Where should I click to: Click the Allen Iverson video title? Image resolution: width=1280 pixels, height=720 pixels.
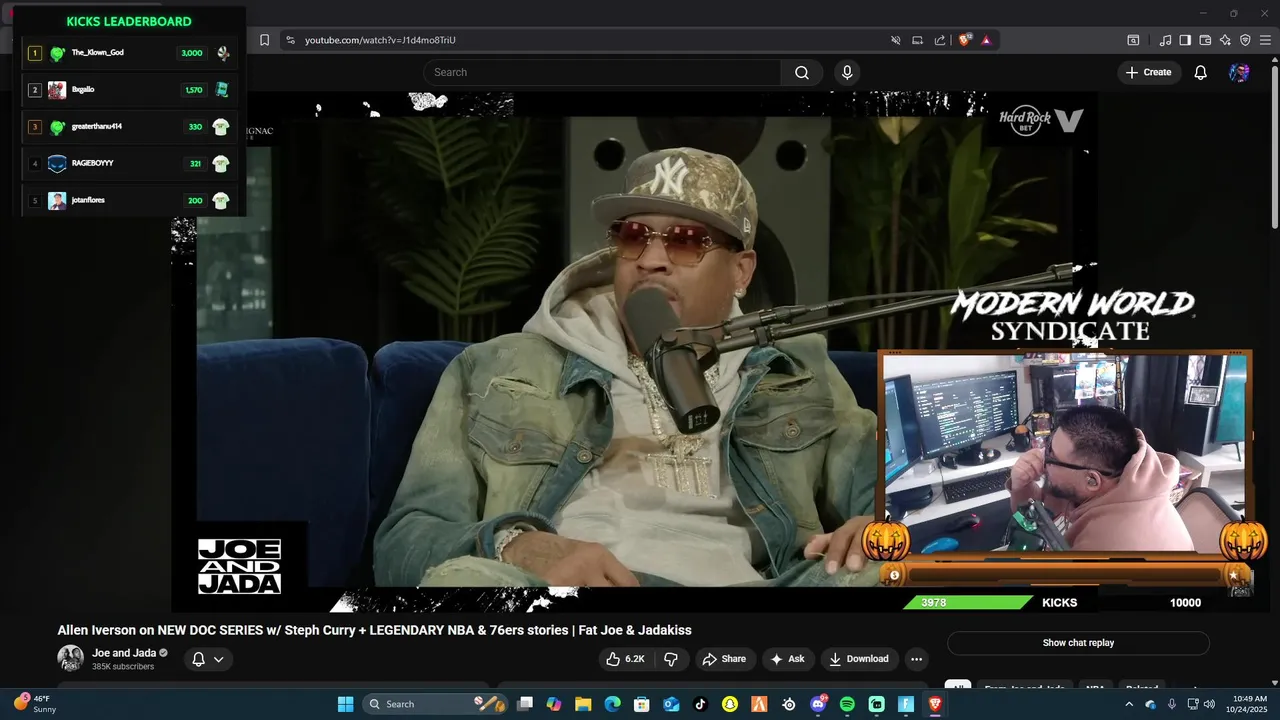tap(374, 630)
